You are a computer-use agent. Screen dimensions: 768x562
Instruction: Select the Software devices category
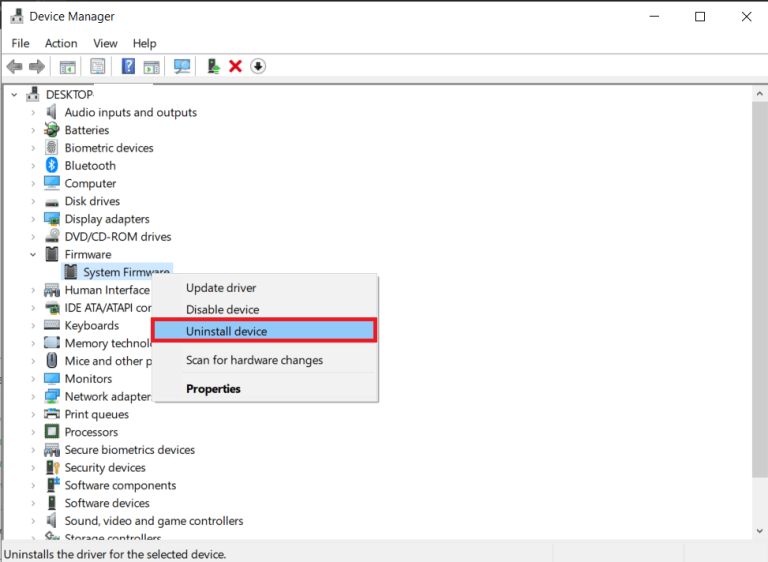107,503
